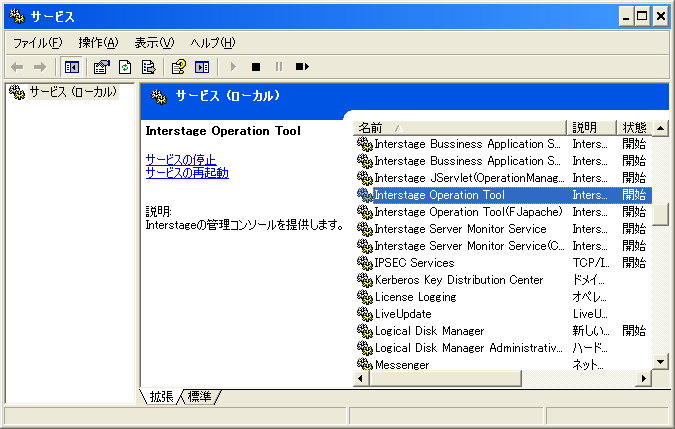Click the Forward arrow in toolbar
This screenshot has height=429, width=675.
click(x=40, y=67)
